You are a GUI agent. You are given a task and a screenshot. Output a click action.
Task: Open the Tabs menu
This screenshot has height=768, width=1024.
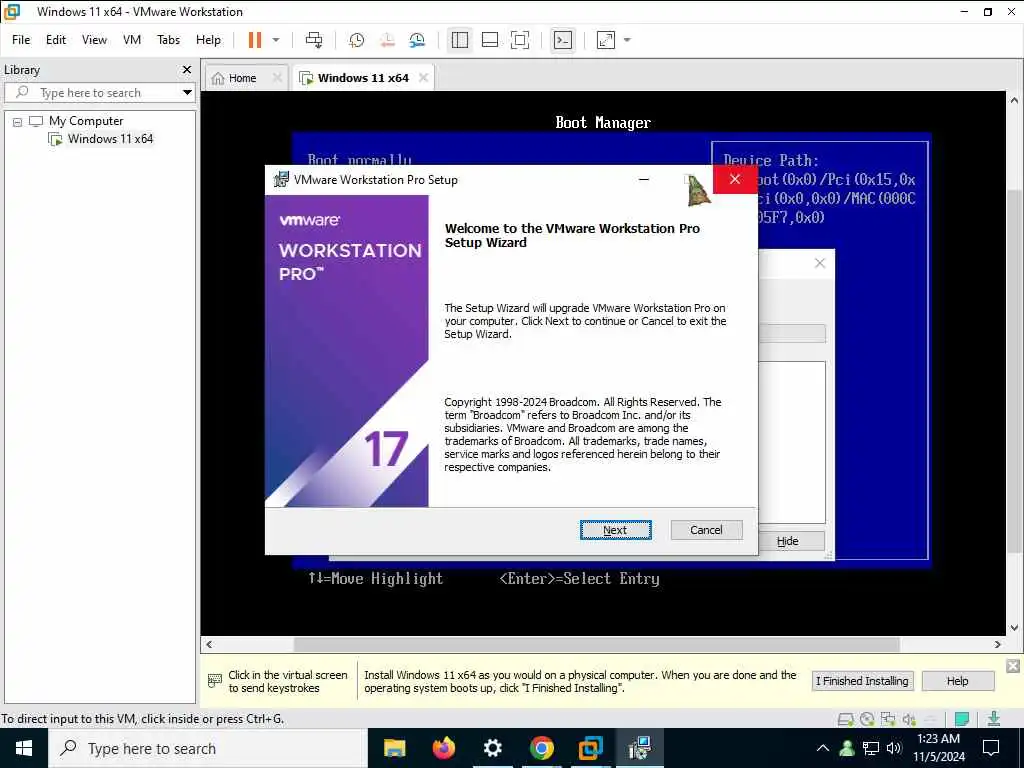tap(168, 40)
